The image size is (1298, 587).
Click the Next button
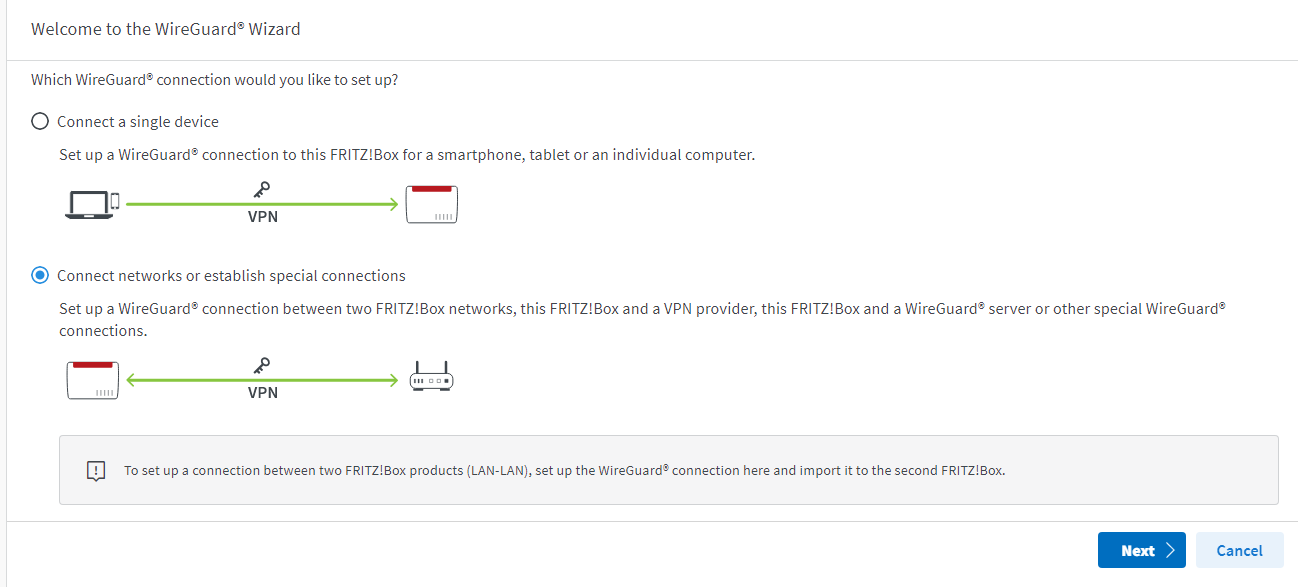1142,550
